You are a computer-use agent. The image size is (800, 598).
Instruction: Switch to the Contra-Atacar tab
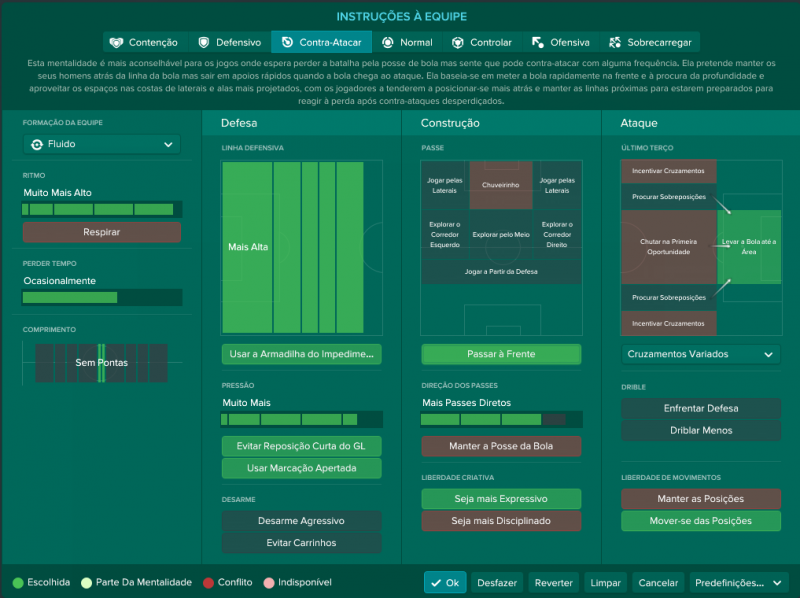pos(321,43)
